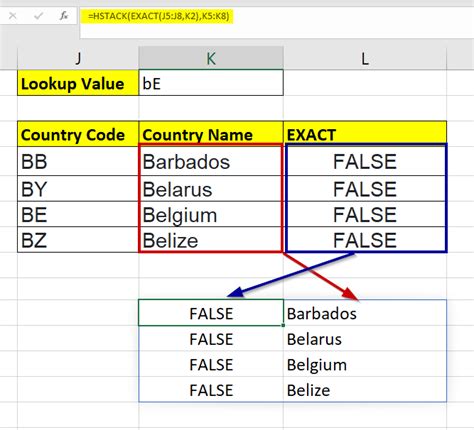Select the Belarus cell in Country Name column

pos(211,189)
